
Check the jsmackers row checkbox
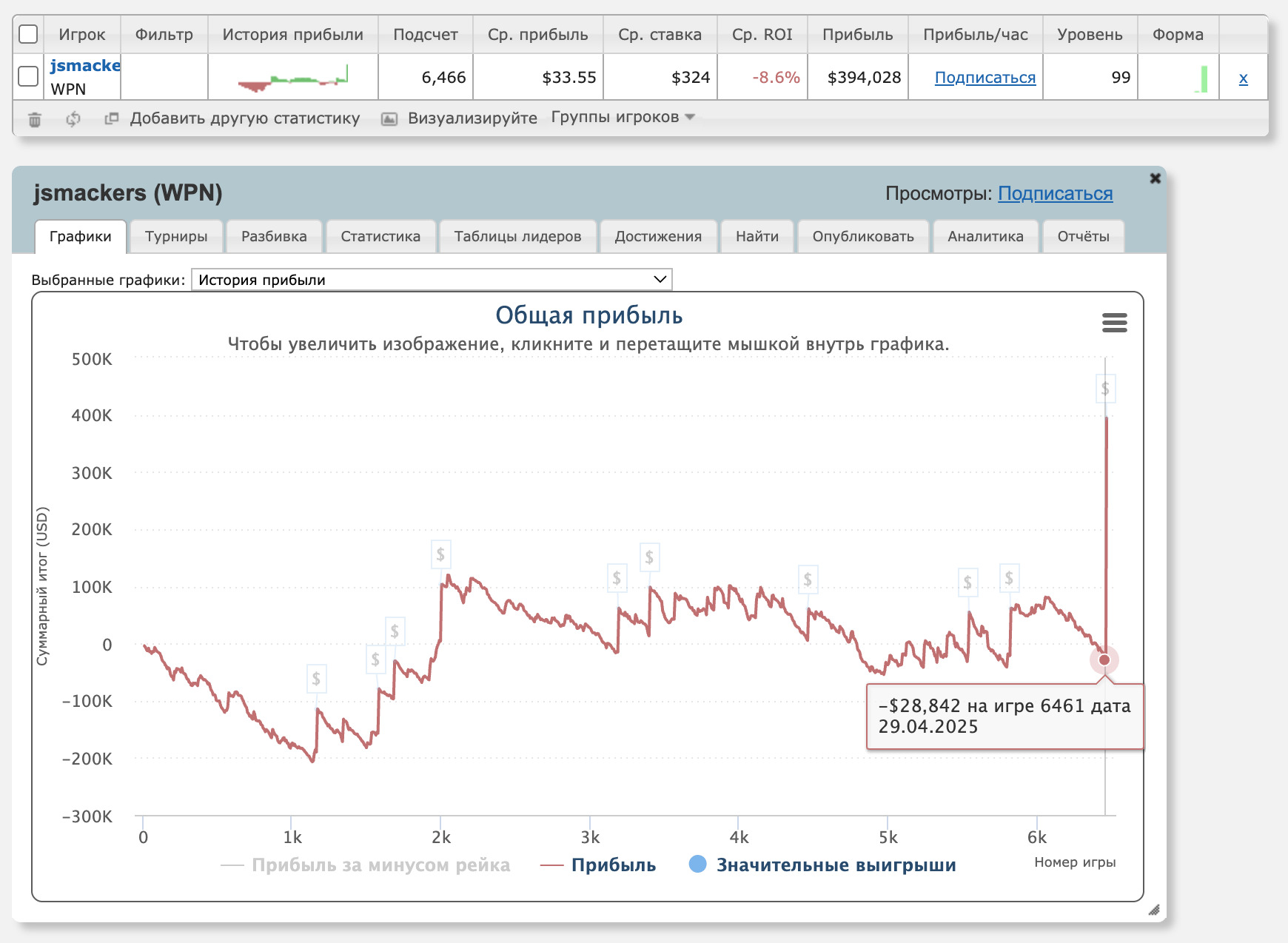click(x=28, y=76)
